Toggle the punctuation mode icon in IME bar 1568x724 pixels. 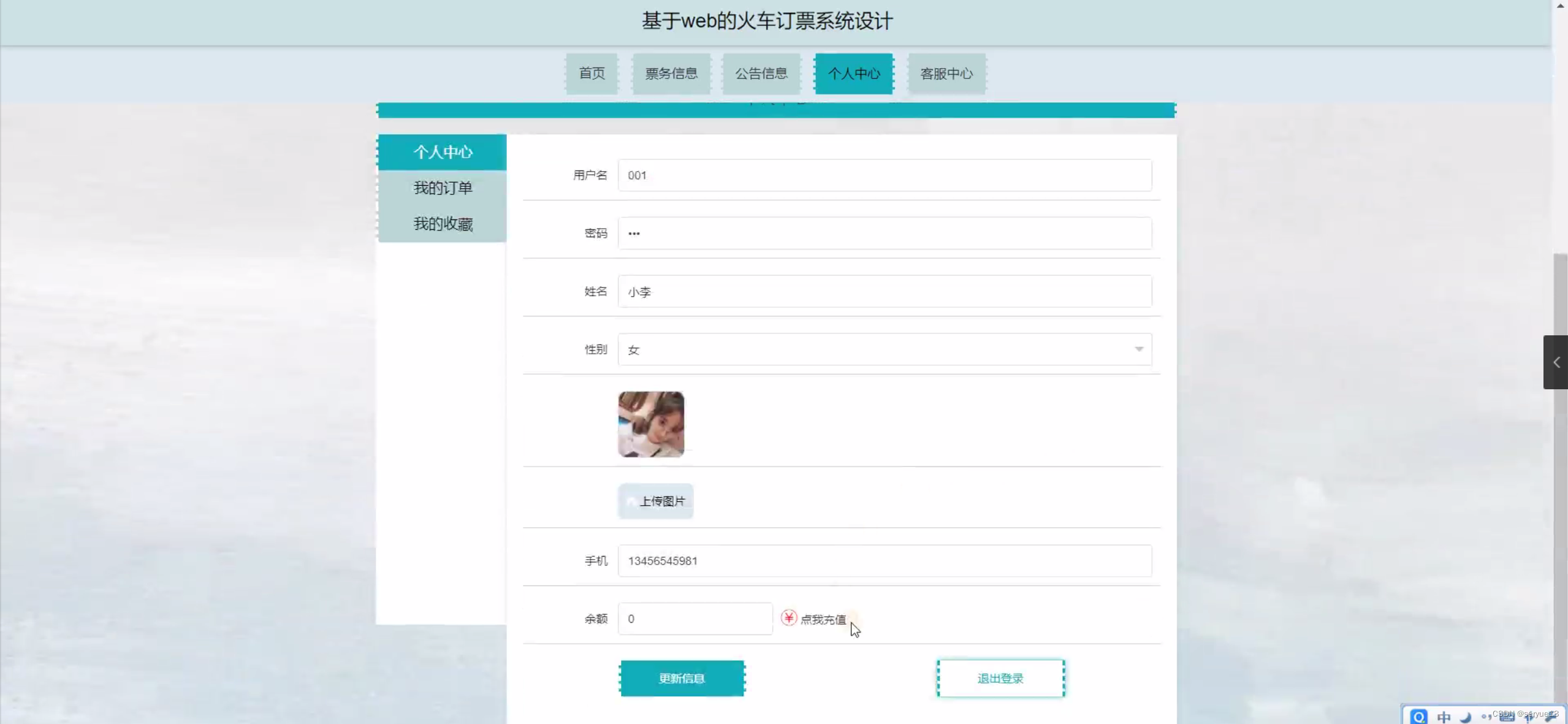[x=1486, y=717]
